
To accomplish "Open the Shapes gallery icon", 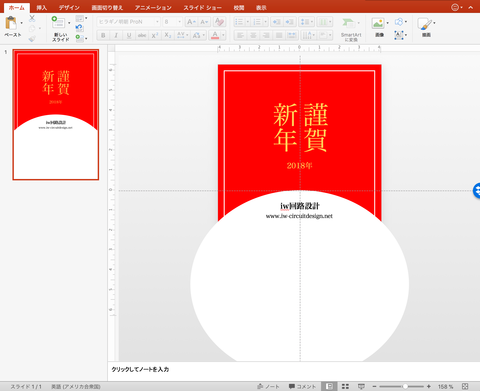I will click(399, 22).
